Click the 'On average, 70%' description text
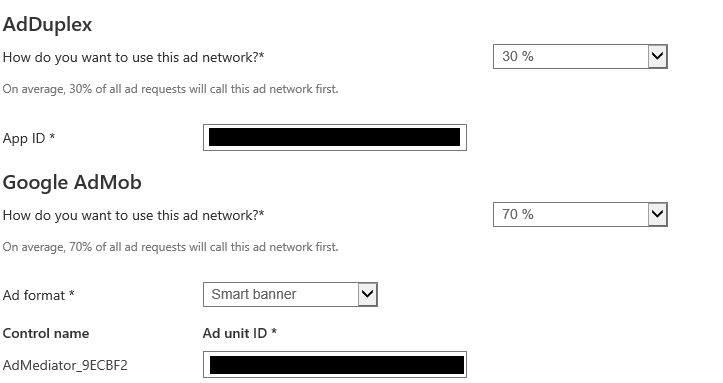 pos(170,247)
